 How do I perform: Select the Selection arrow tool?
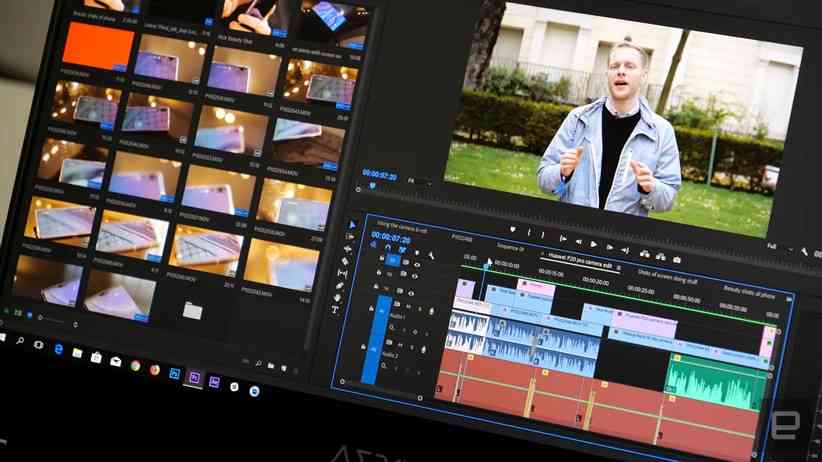(352, 224)
